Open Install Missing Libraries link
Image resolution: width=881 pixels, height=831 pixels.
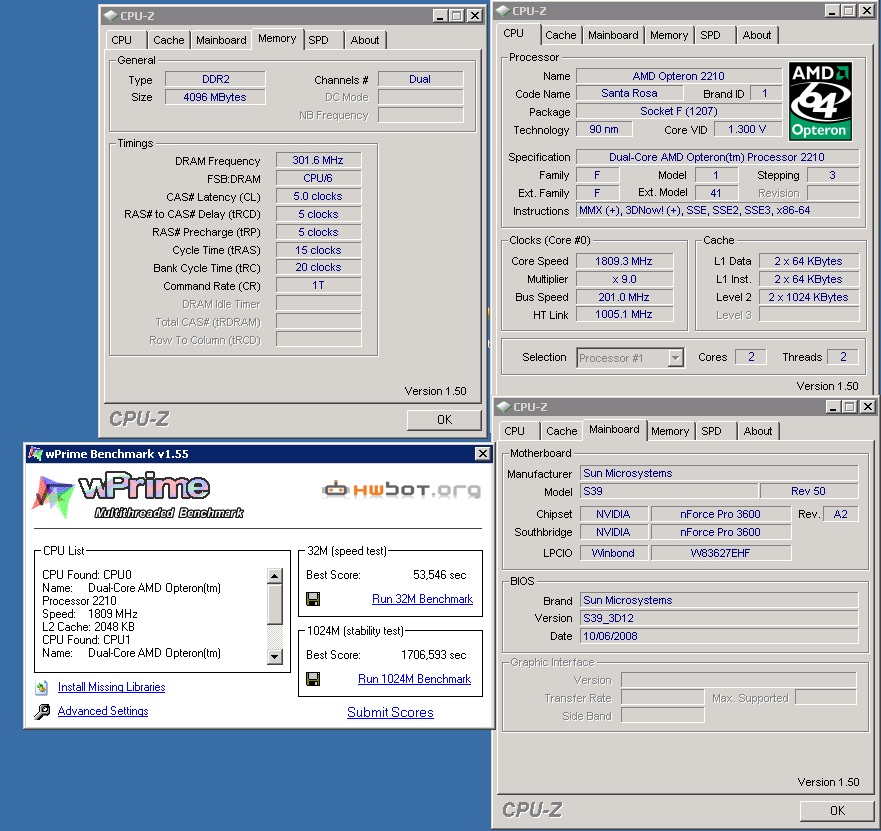click(111, 687)
